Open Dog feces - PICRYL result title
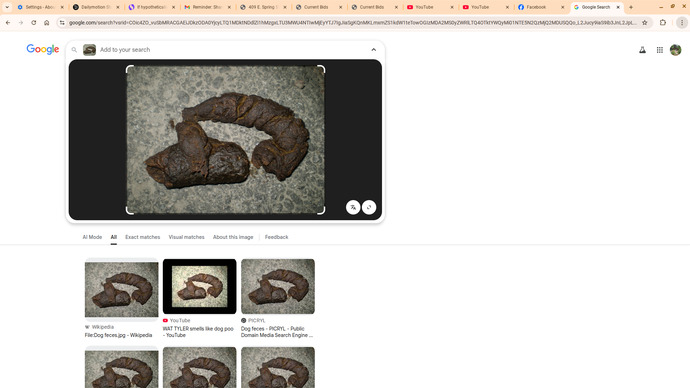The width and height of the screenshot is (690, 388). click(277, 332)
